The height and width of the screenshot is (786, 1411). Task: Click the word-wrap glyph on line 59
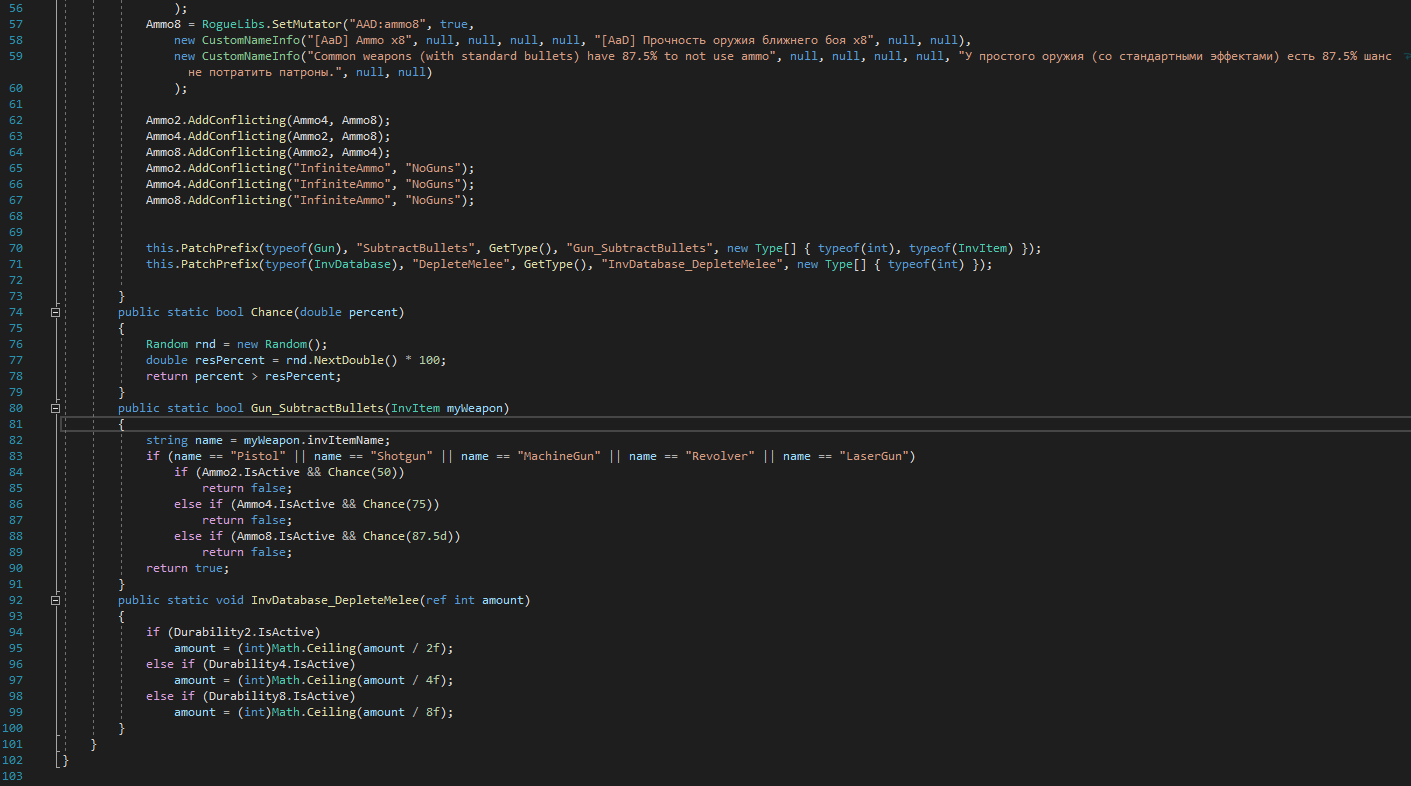1404,56
